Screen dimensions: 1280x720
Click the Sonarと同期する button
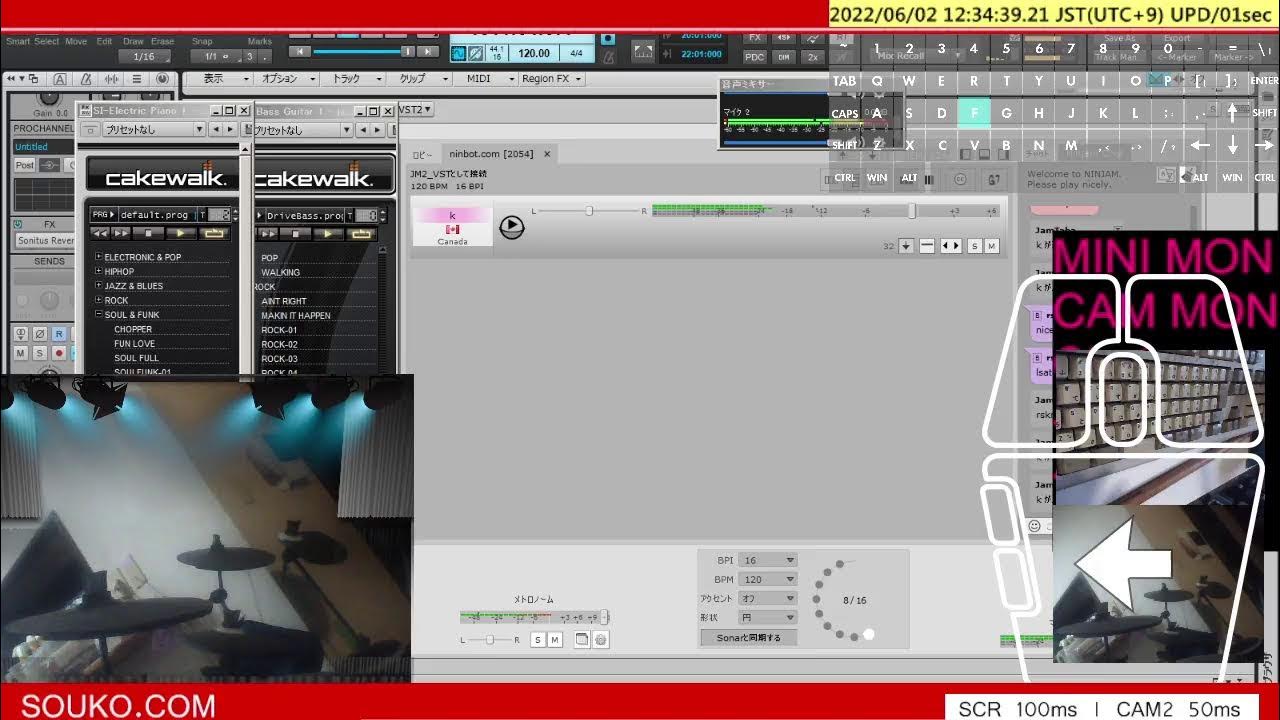tap(749, 637)
